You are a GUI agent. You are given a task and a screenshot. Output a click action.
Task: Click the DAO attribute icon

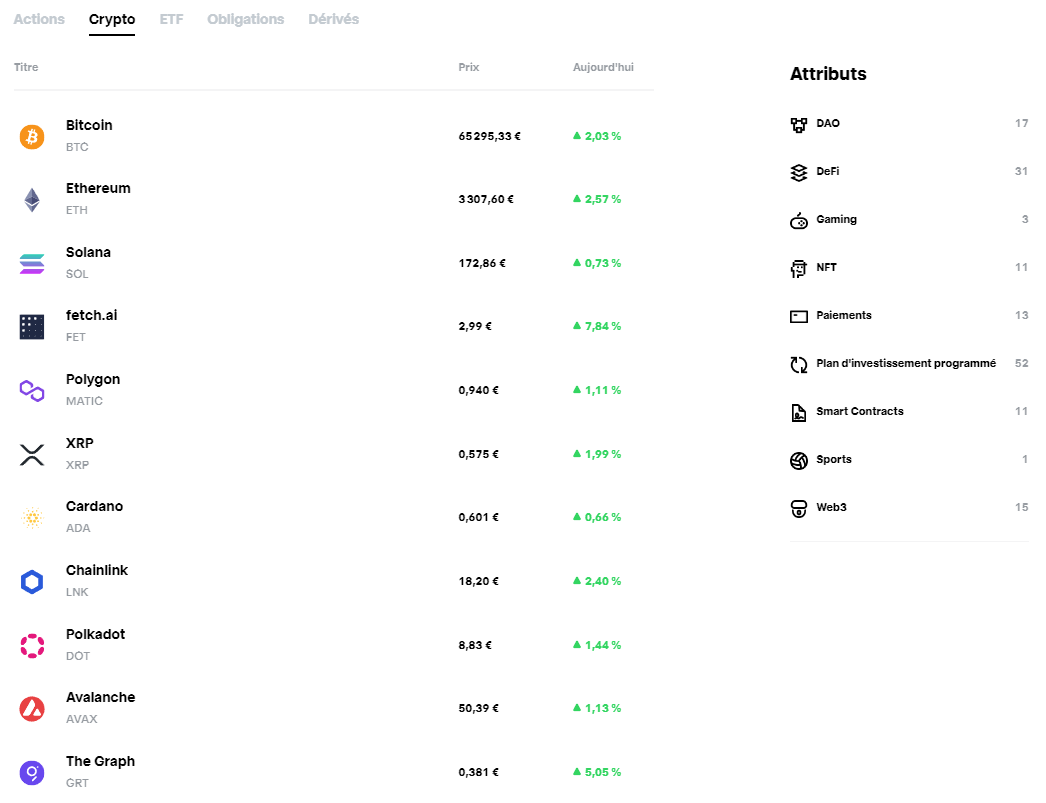point(799,124)
